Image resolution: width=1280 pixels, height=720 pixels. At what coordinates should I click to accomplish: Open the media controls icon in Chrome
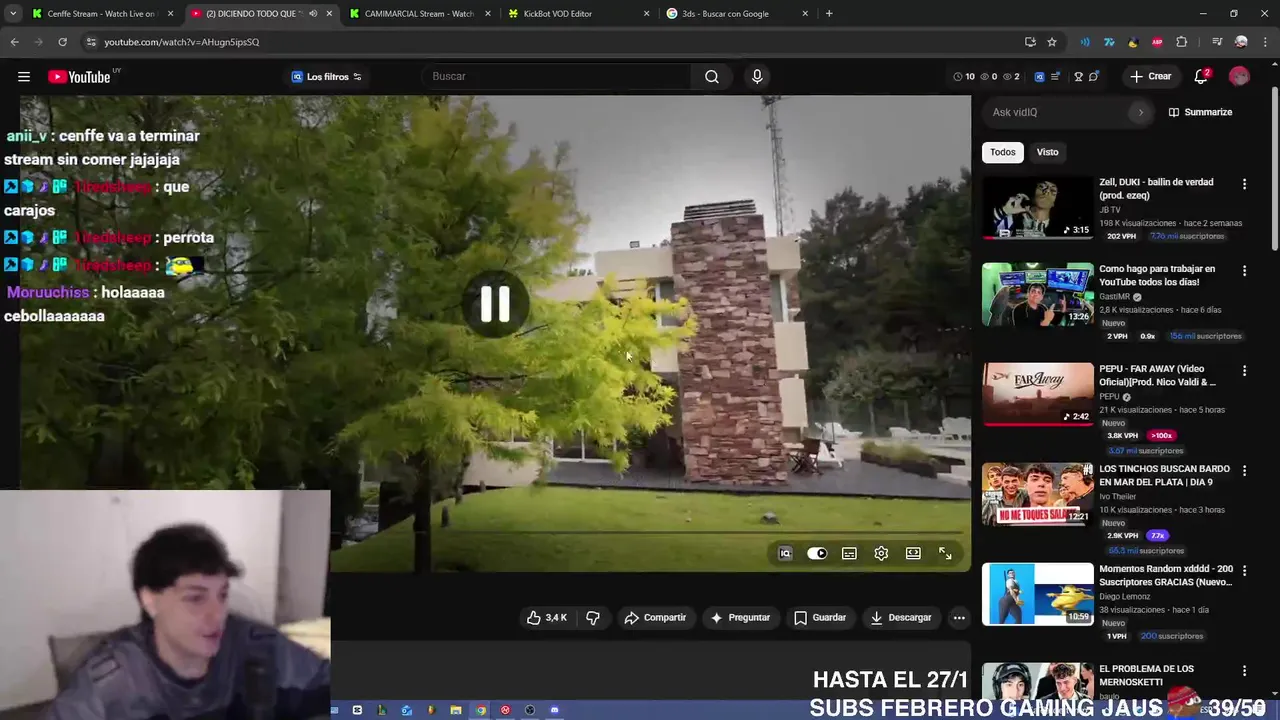point(1216,42)
